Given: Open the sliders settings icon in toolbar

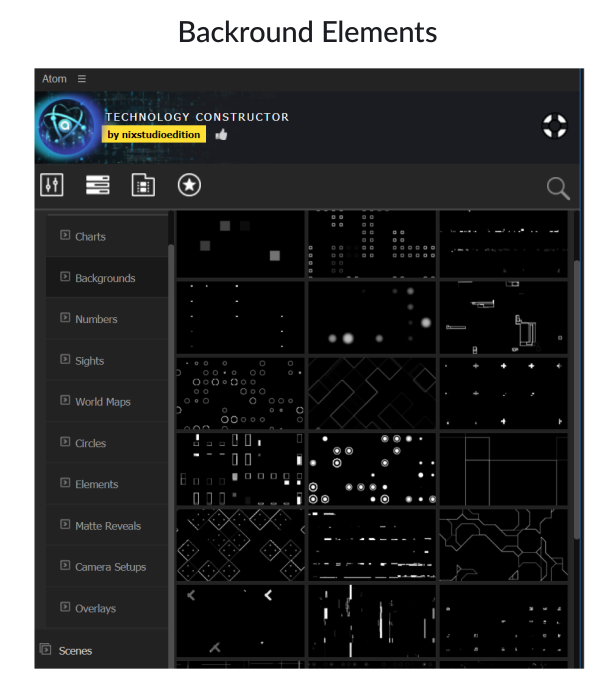Looking at the screenshot, I should click(52, 185).
